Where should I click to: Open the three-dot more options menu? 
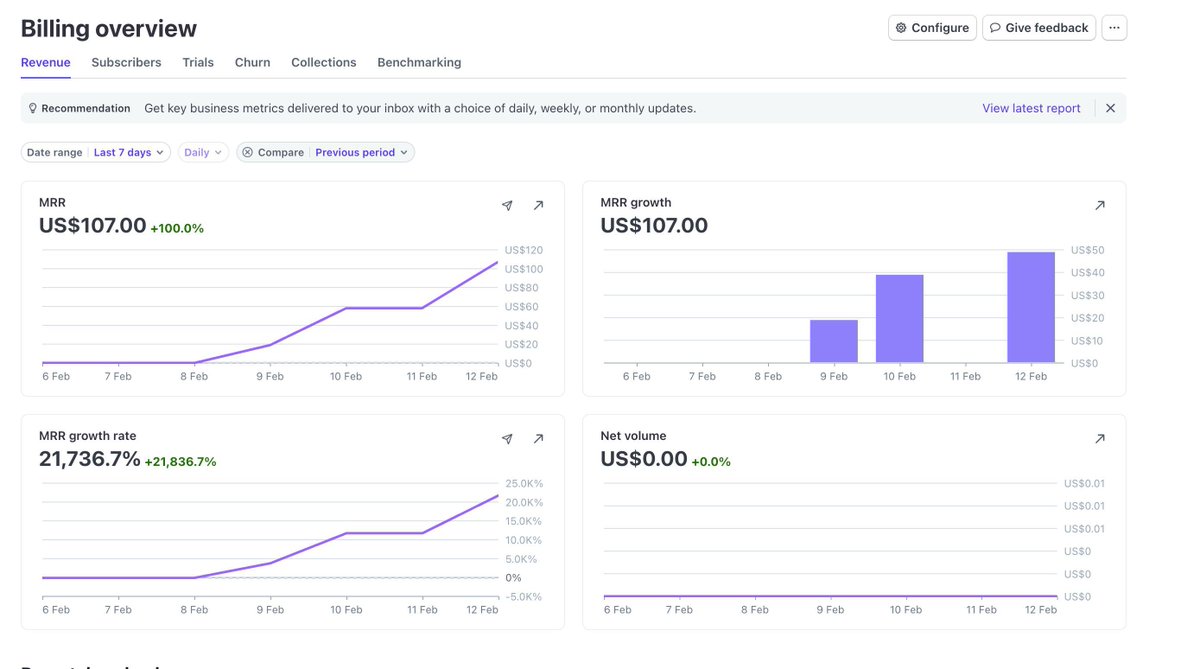click(x=1114, y=28)
